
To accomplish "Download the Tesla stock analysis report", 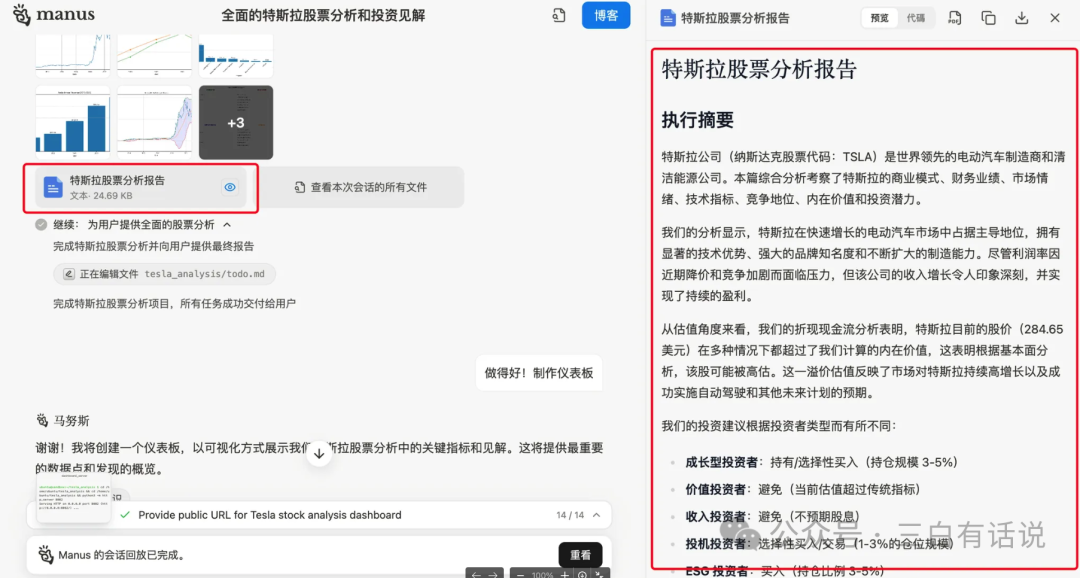I will [x=1022, y=17].
